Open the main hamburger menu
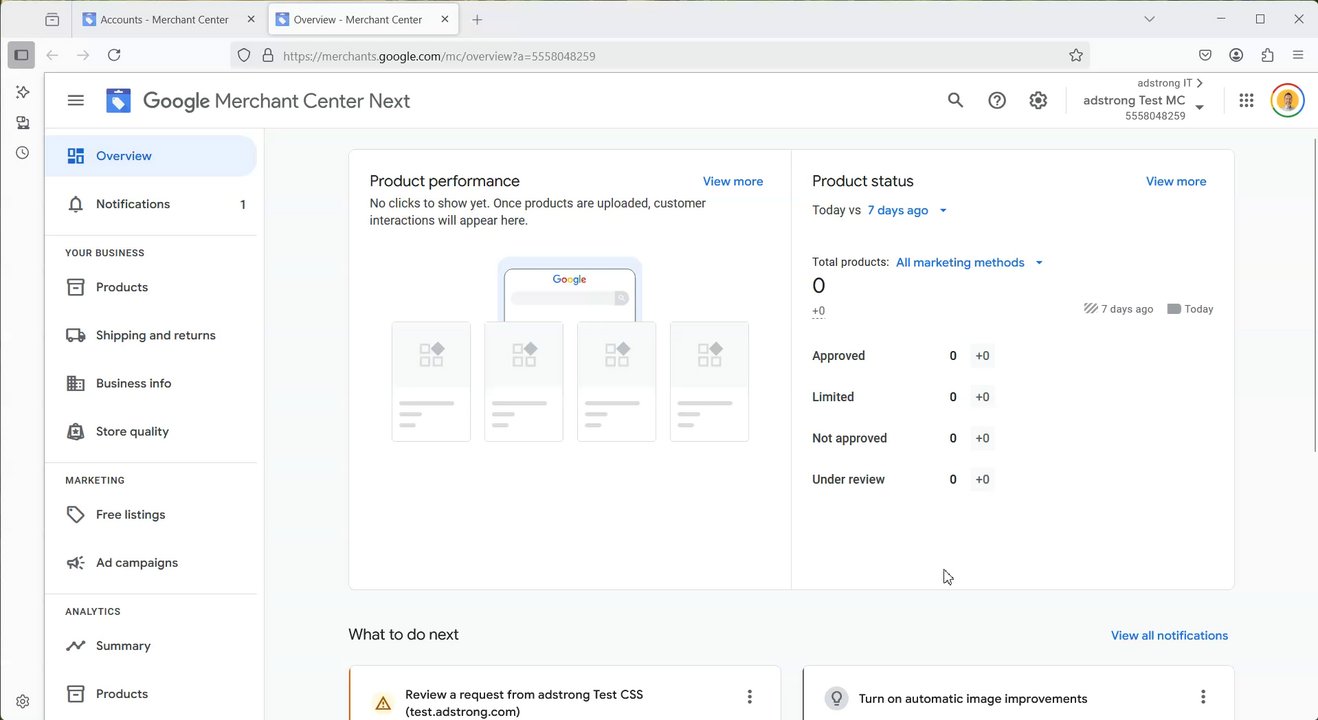This screenshot has height=720, width=1318. tap(76, 100)
